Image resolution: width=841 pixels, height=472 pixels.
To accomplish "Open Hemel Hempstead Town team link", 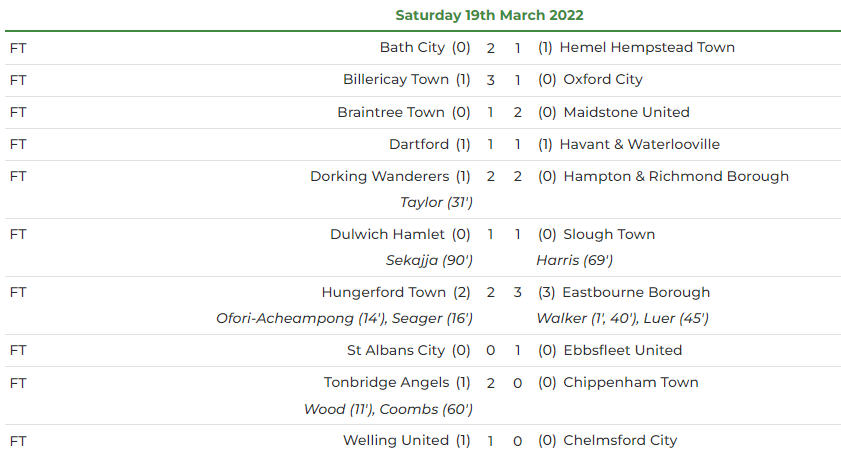I will (x=647, y=47).
